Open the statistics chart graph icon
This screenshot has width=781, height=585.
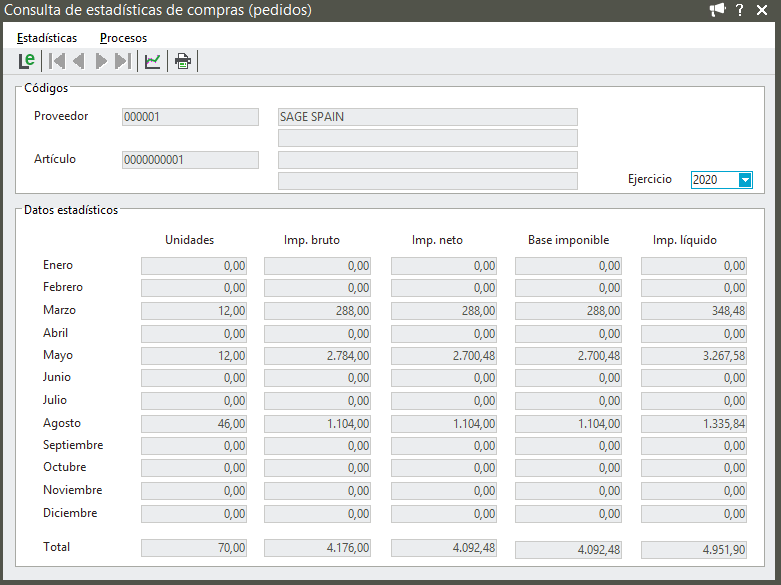tap(152, 61)
